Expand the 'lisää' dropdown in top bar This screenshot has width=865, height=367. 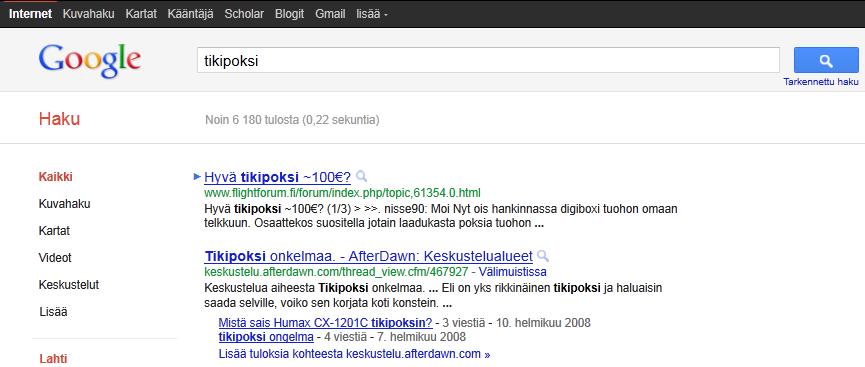point(372,14)
